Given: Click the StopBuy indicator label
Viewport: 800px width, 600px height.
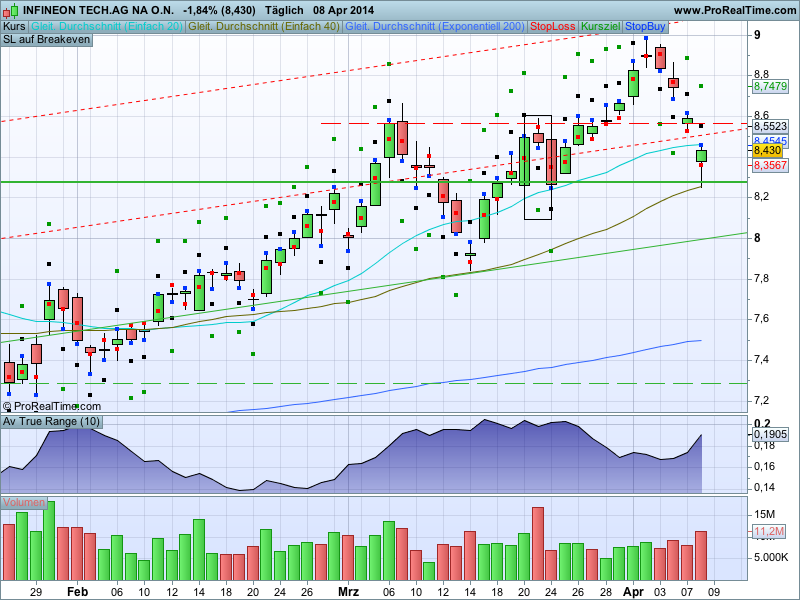Looking at the screenshot, I should pos(645,27).
